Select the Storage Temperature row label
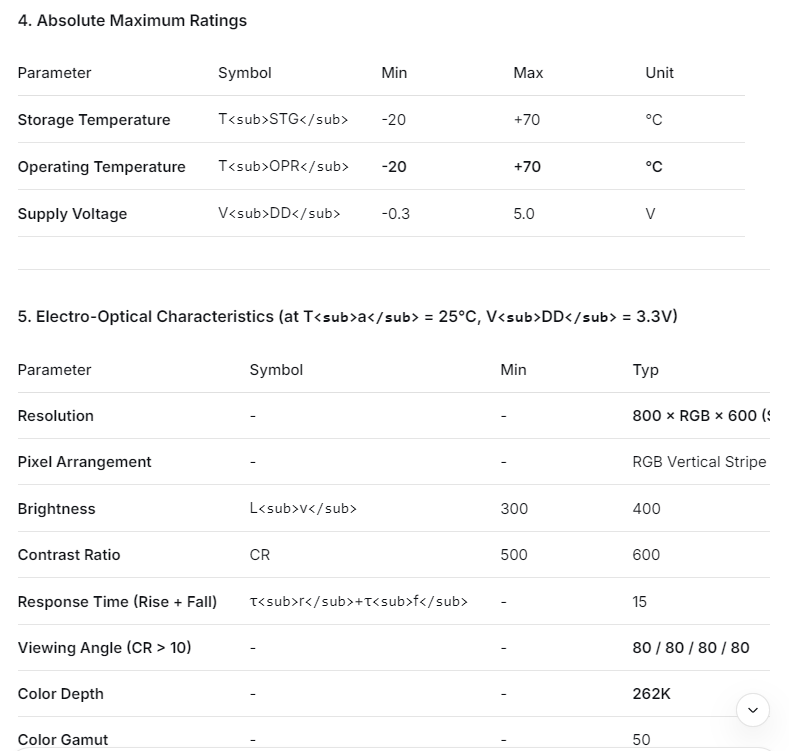Viewport: 789px width, 751px height. pyautogui.click(x=94, y=120)
